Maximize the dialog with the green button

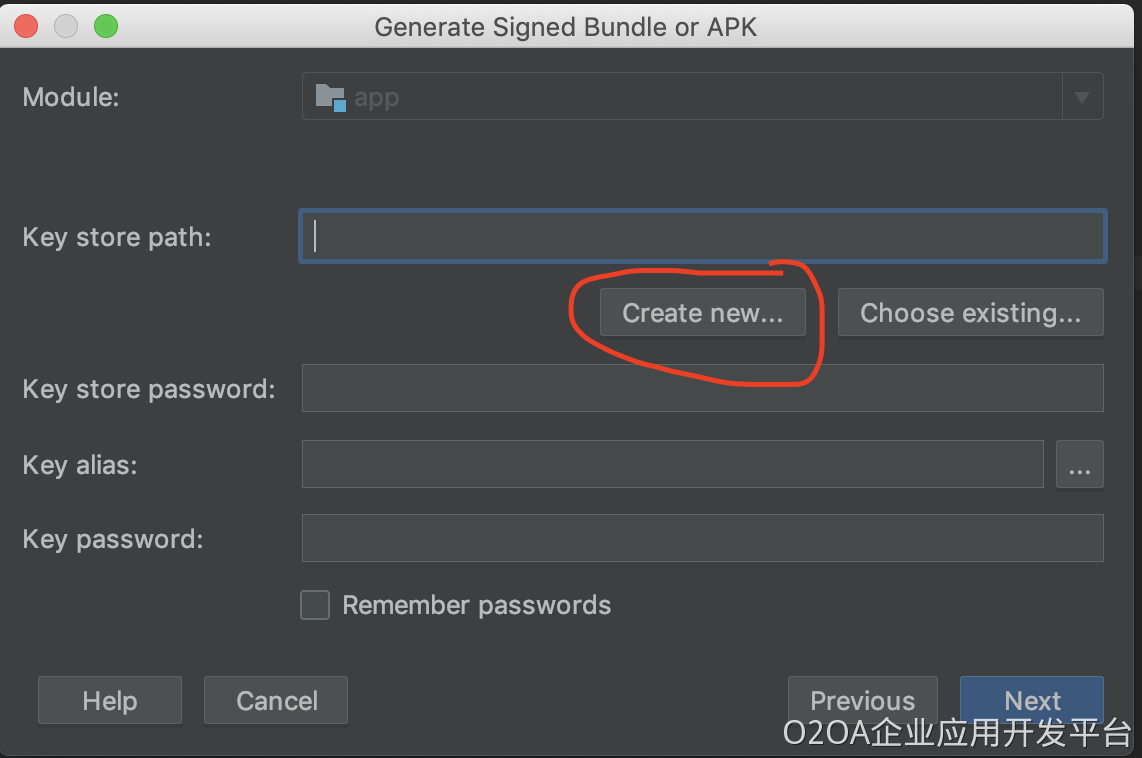click(105, 26)
